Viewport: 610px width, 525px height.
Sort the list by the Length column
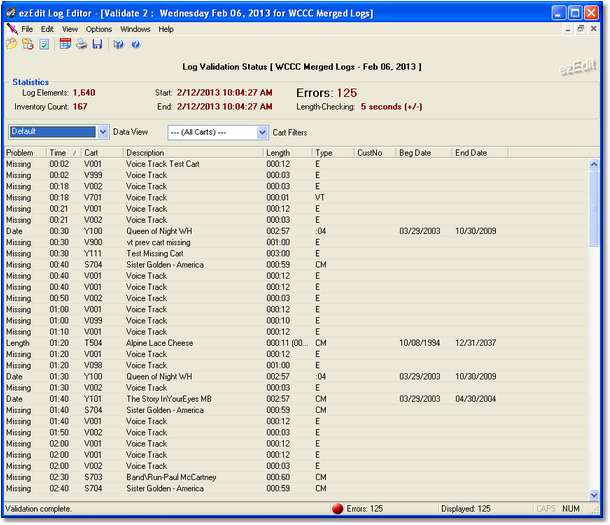point(288,153)
